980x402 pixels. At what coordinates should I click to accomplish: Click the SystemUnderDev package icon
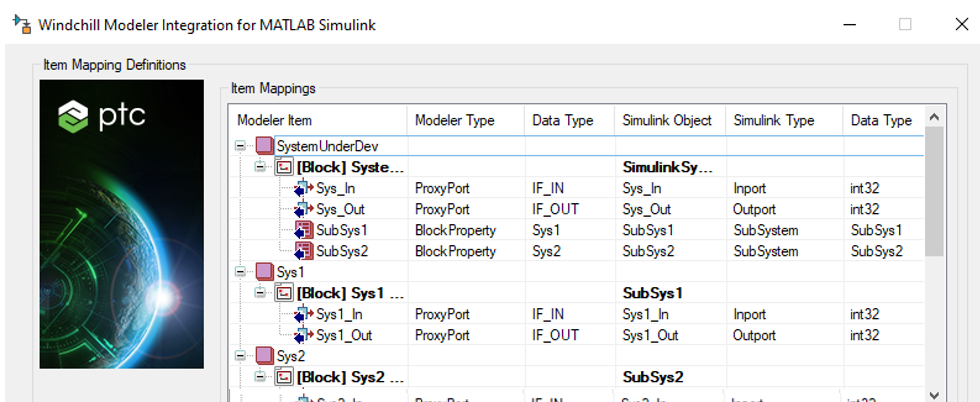[265, 146]
